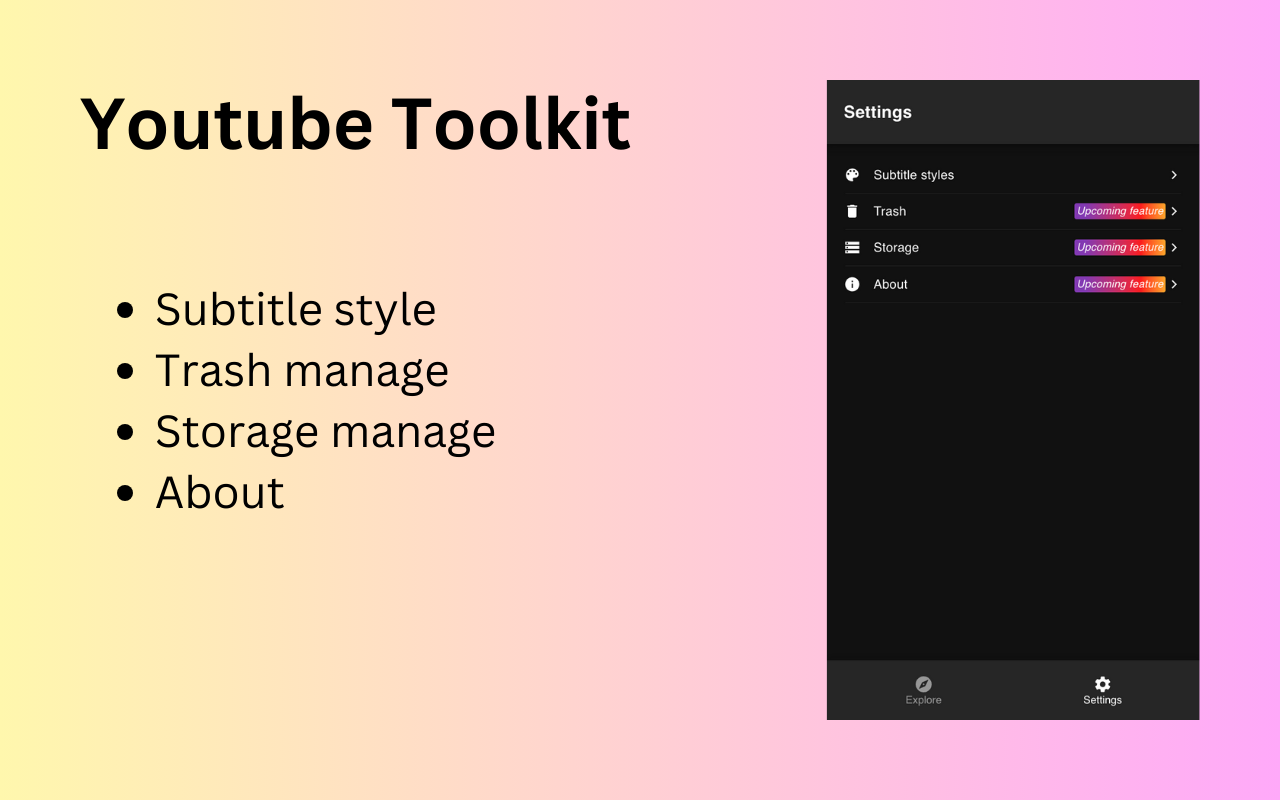Click the About info icon

pos(852,284)
